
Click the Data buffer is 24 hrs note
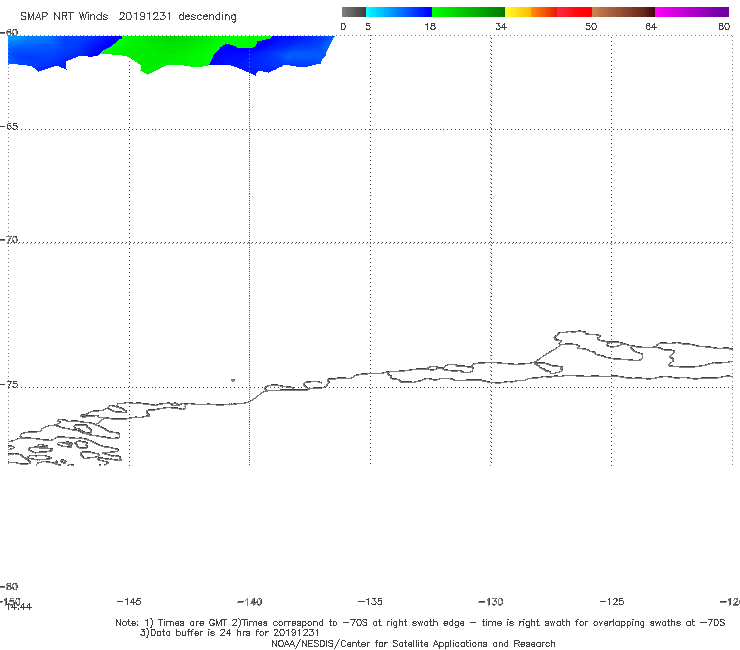[x=229, y=633]
